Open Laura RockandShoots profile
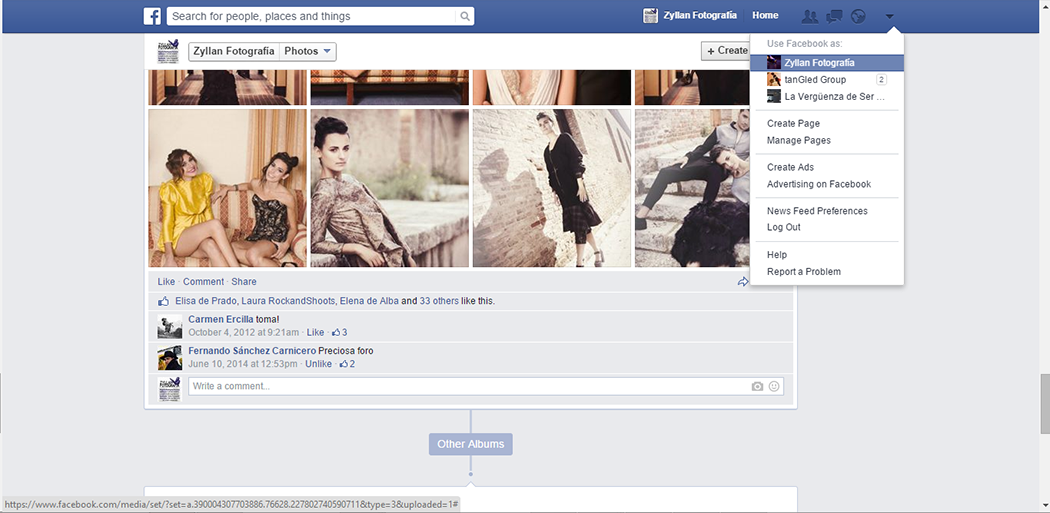Viewport: 1050px width, 513px height. (287, 301)
